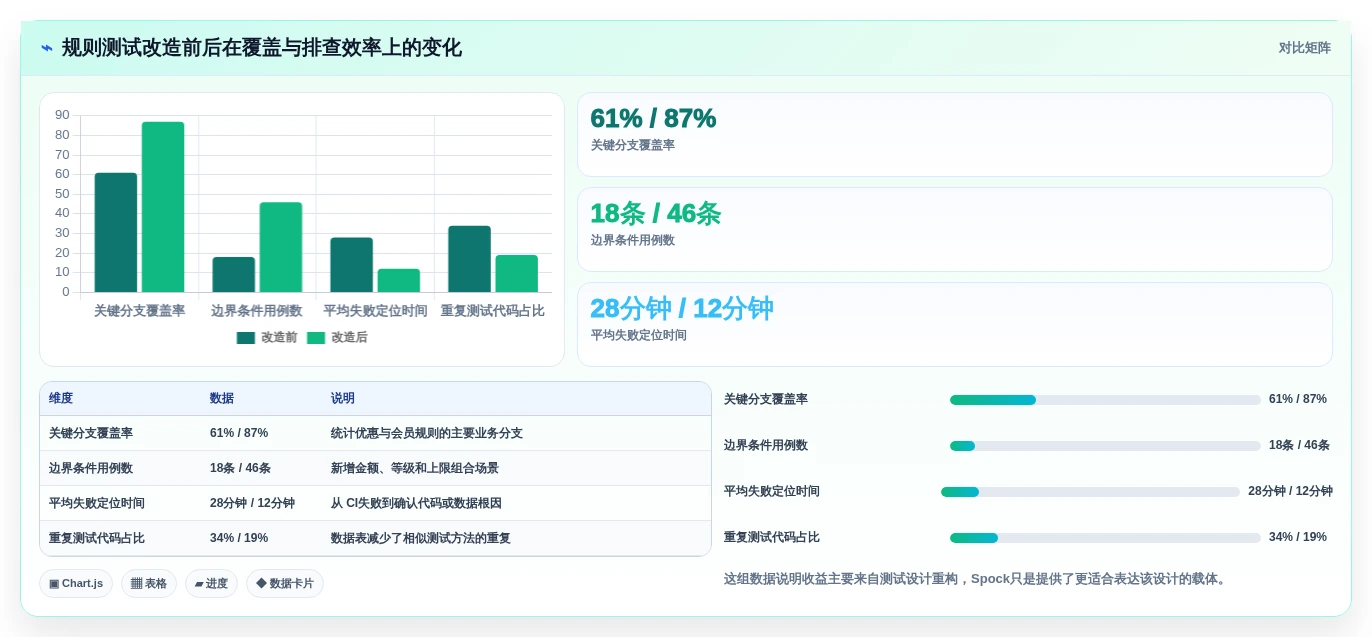
Task: Click the 表格 tag chip
Action: click(149, 583)
